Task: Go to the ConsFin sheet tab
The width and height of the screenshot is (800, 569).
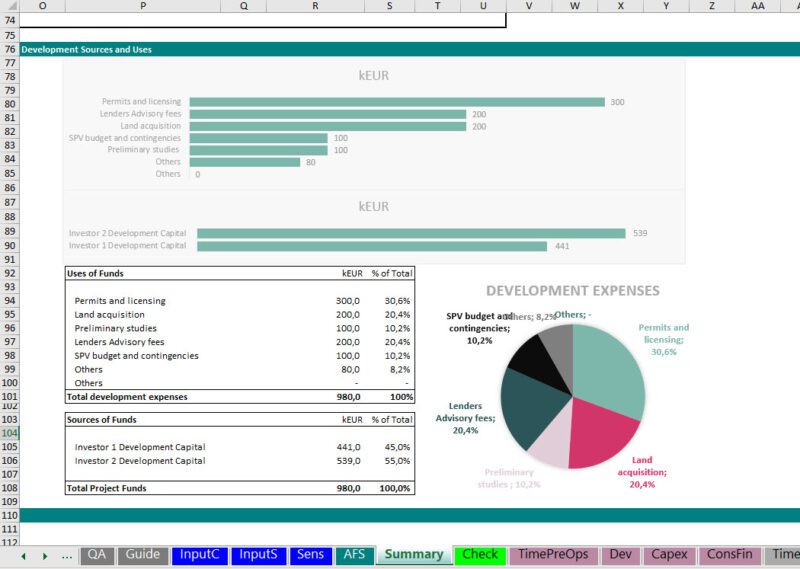Action: point(730,555)
